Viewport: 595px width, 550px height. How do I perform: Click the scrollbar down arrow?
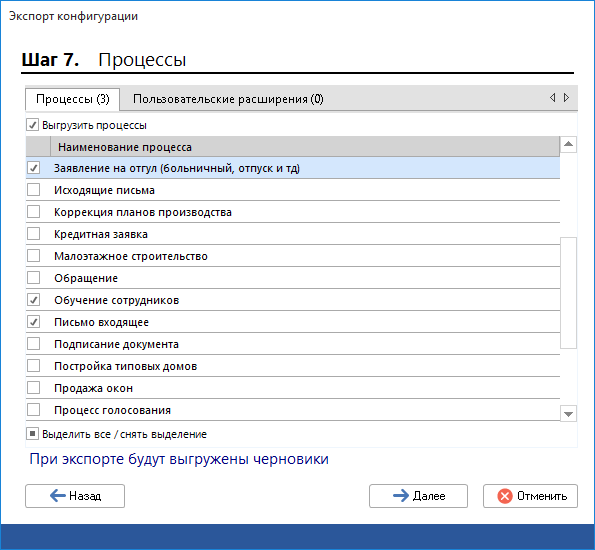point(568,414)
